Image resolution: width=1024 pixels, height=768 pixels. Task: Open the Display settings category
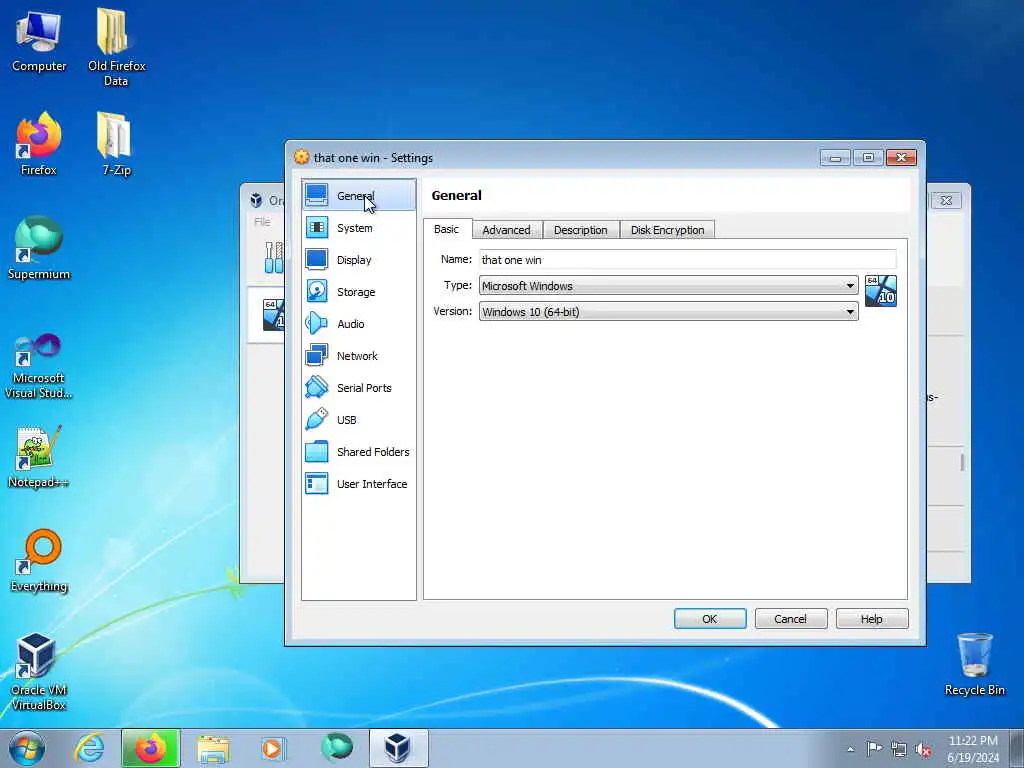359,259
